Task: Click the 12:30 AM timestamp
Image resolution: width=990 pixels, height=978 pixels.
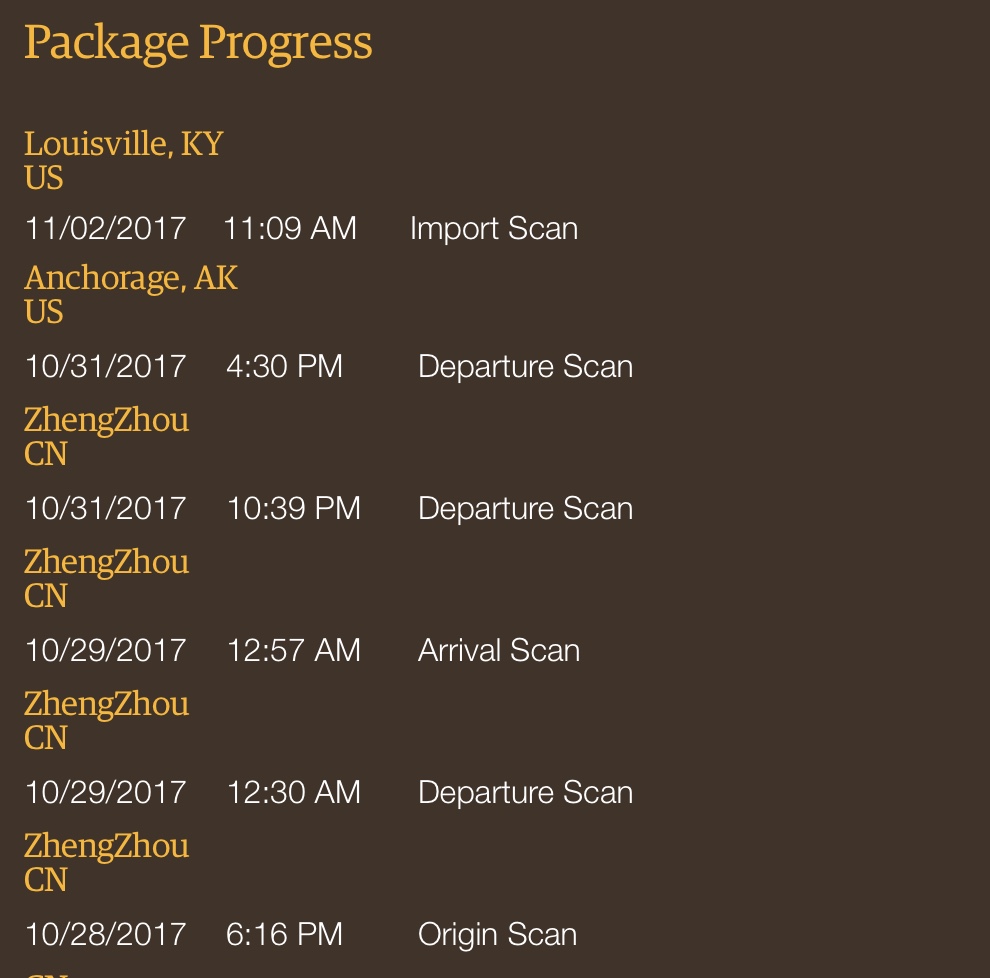Action: [294, 792]
